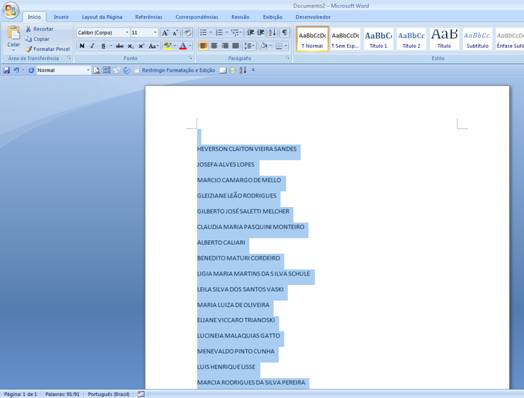
Task: Open Área de Transferência dialog launcher
Action: pos(69,58)
